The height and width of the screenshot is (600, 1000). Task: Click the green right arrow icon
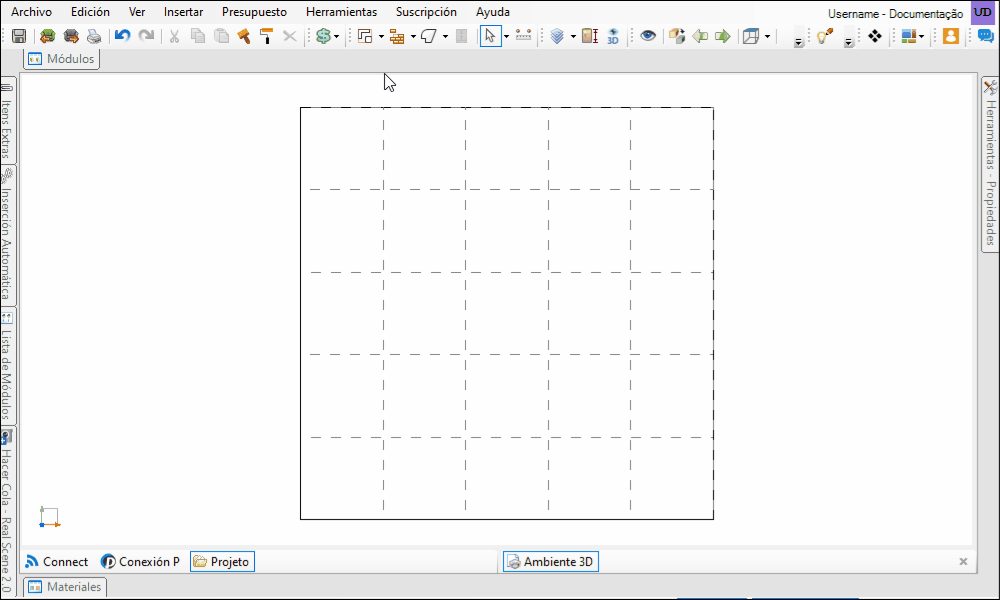[723, 36]
